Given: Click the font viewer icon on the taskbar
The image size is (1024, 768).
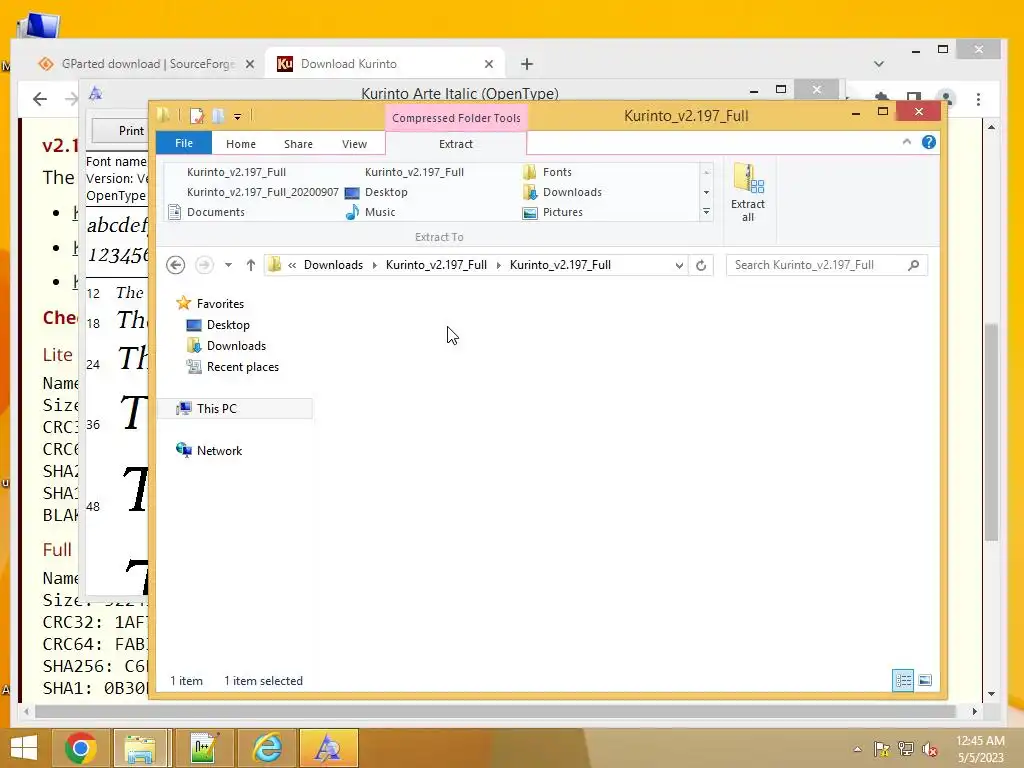Looking at the screenshot, I should 328,748.
